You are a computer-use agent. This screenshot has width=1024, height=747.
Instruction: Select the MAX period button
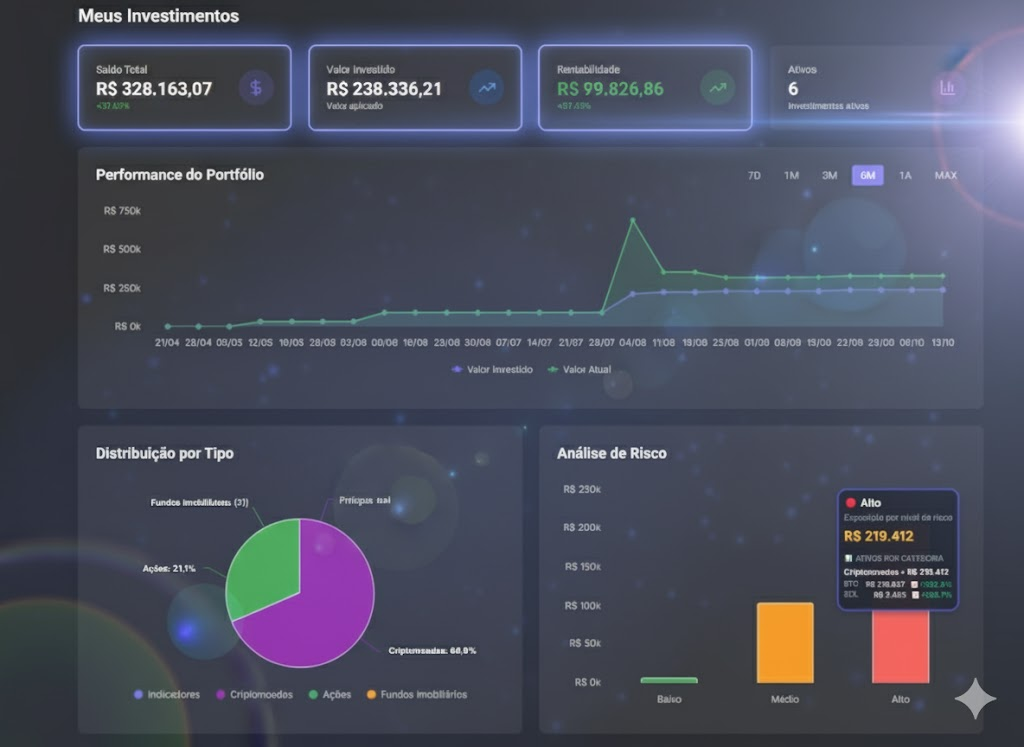(945, 175)
